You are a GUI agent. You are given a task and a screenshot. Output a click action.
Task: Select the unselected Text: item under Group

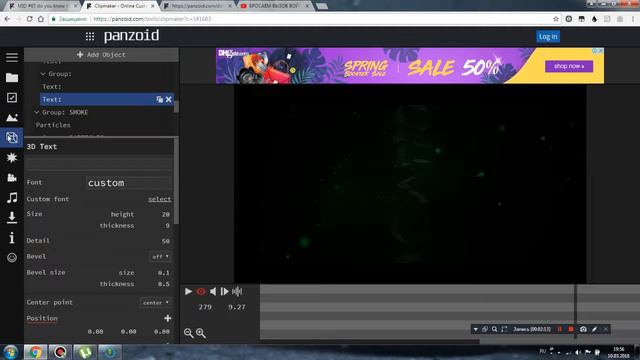click(52, 87)
